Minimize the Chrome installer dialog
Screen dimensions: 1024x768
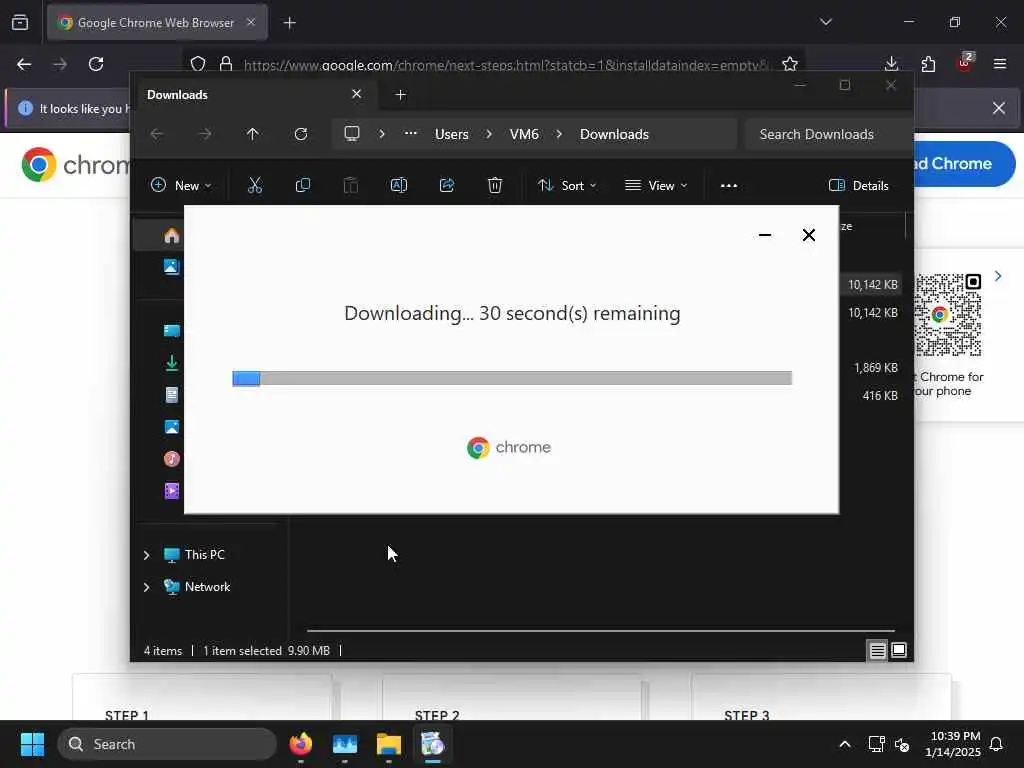[x=765, y=235]
